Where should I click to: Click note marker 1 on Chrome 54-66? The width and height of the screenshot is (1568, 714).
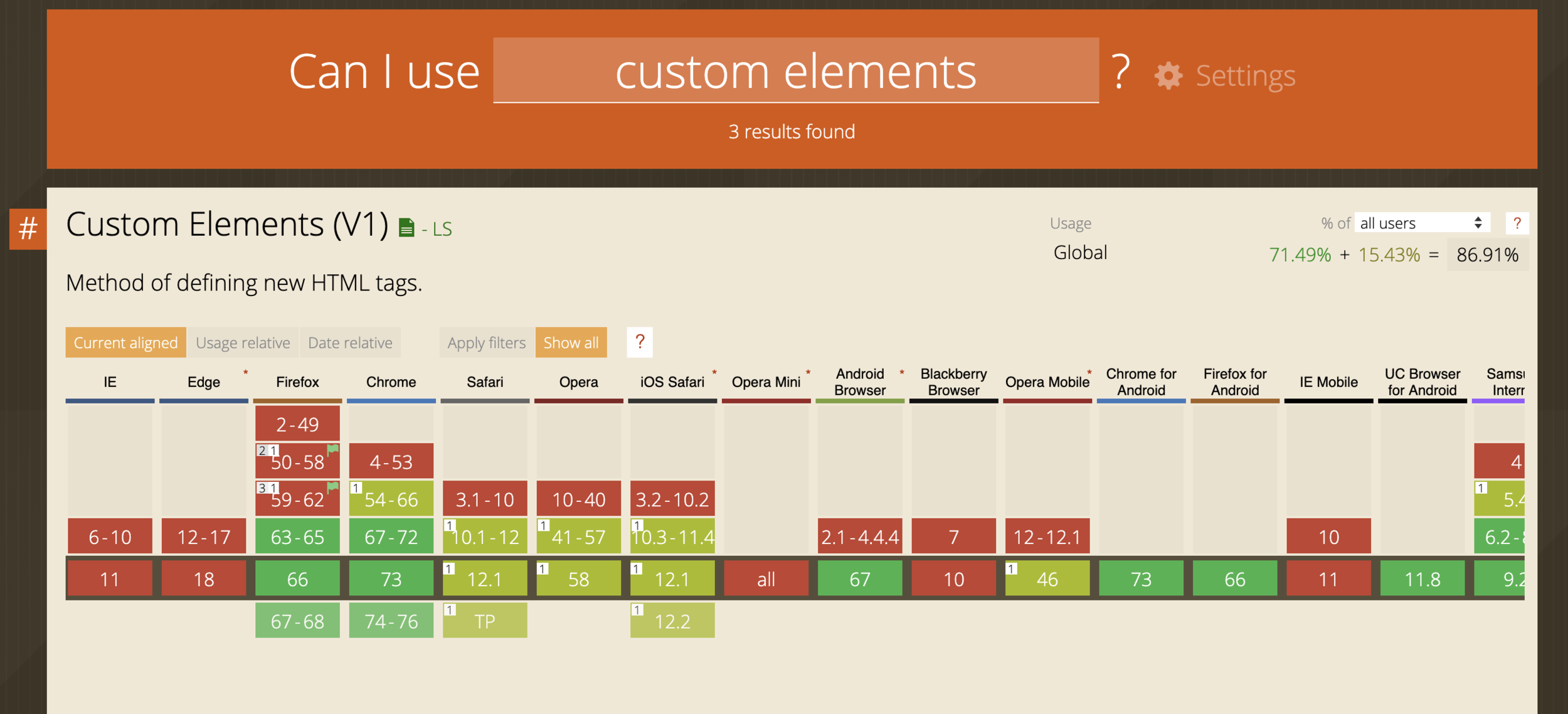pyautogui.click(x=356, y=488)
